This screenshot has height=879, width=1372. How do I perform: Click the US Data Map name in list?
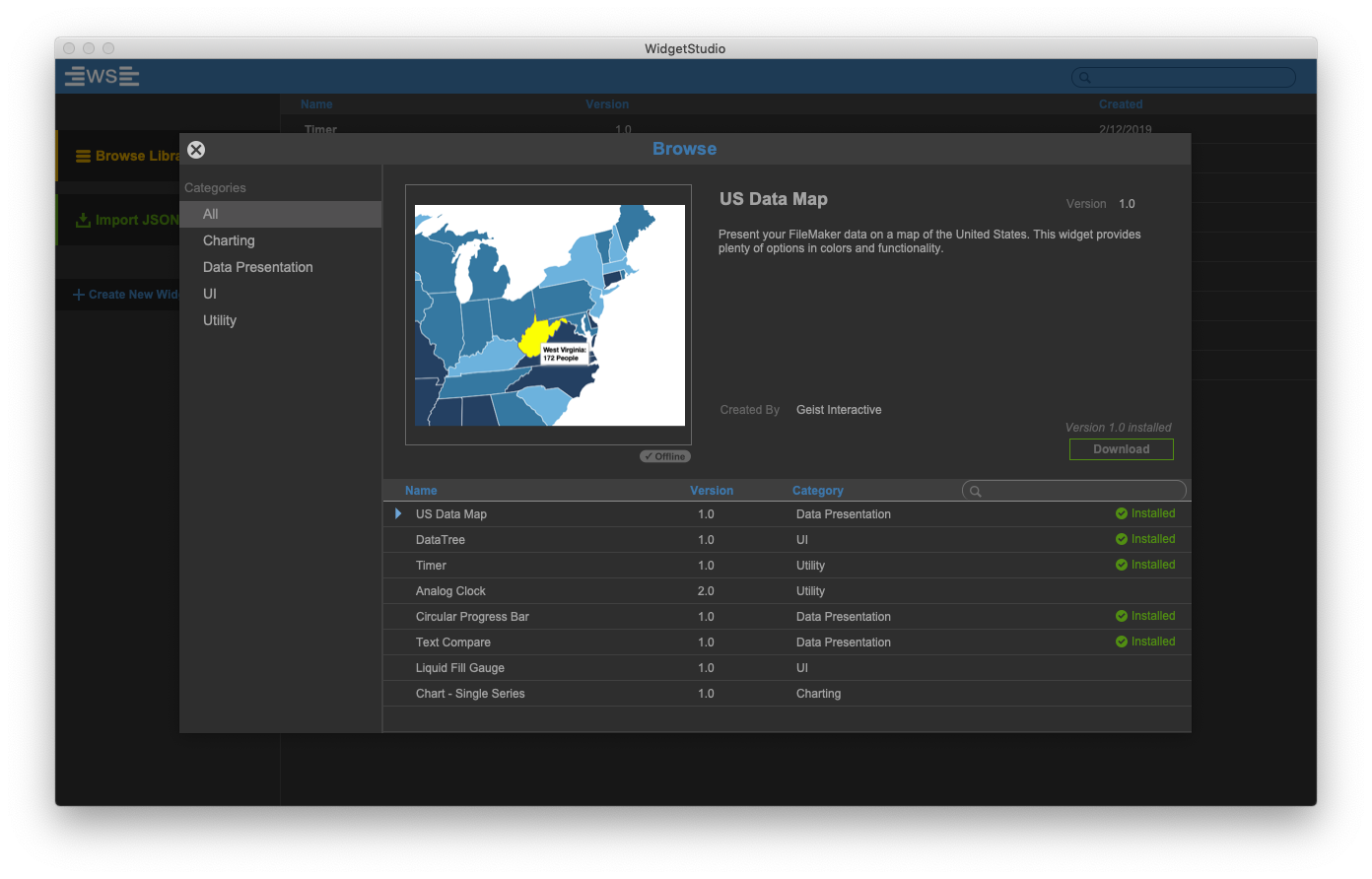451,514
